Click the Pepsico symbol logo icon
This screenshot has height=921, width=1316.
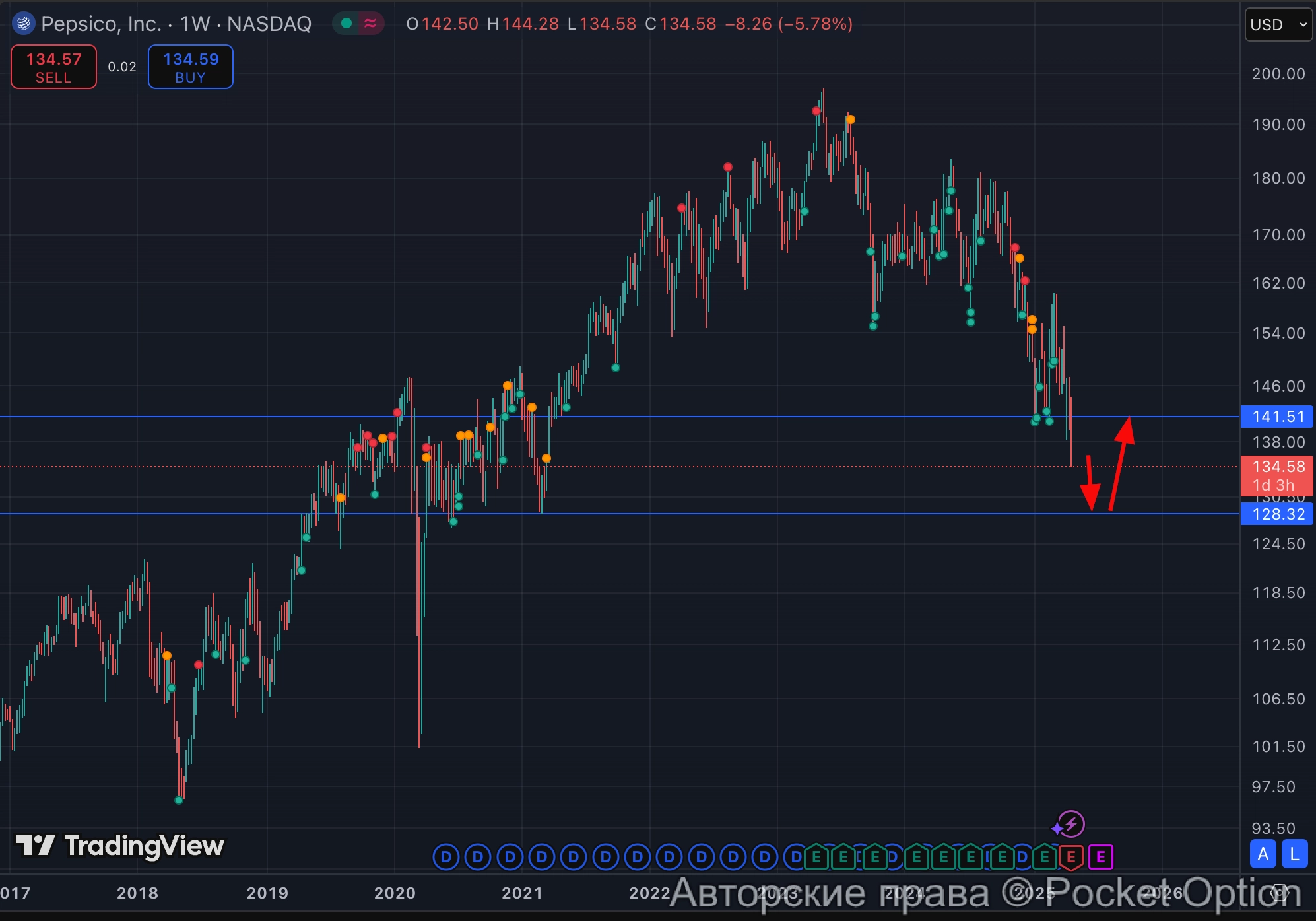point(23,24)
